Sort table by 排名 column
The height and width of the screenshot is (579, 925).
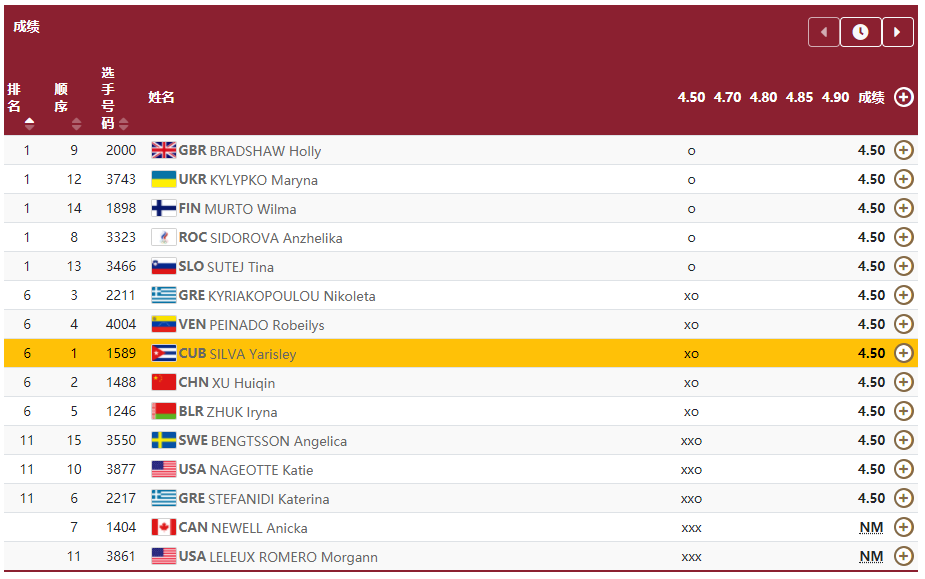[29, 124]
